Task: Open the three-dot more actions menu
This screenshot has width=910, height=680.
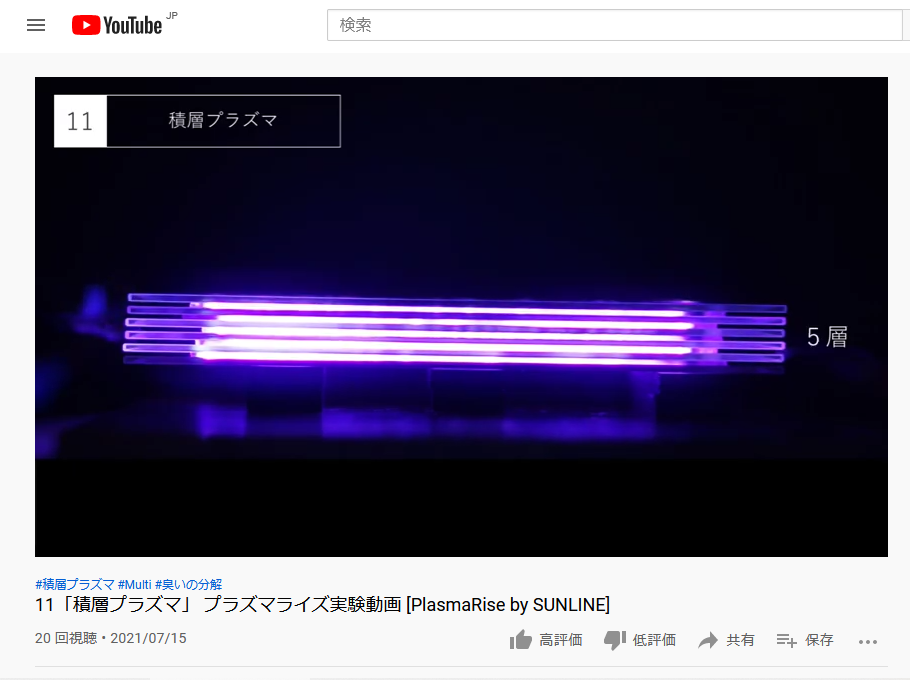Action: coord(868,641)
